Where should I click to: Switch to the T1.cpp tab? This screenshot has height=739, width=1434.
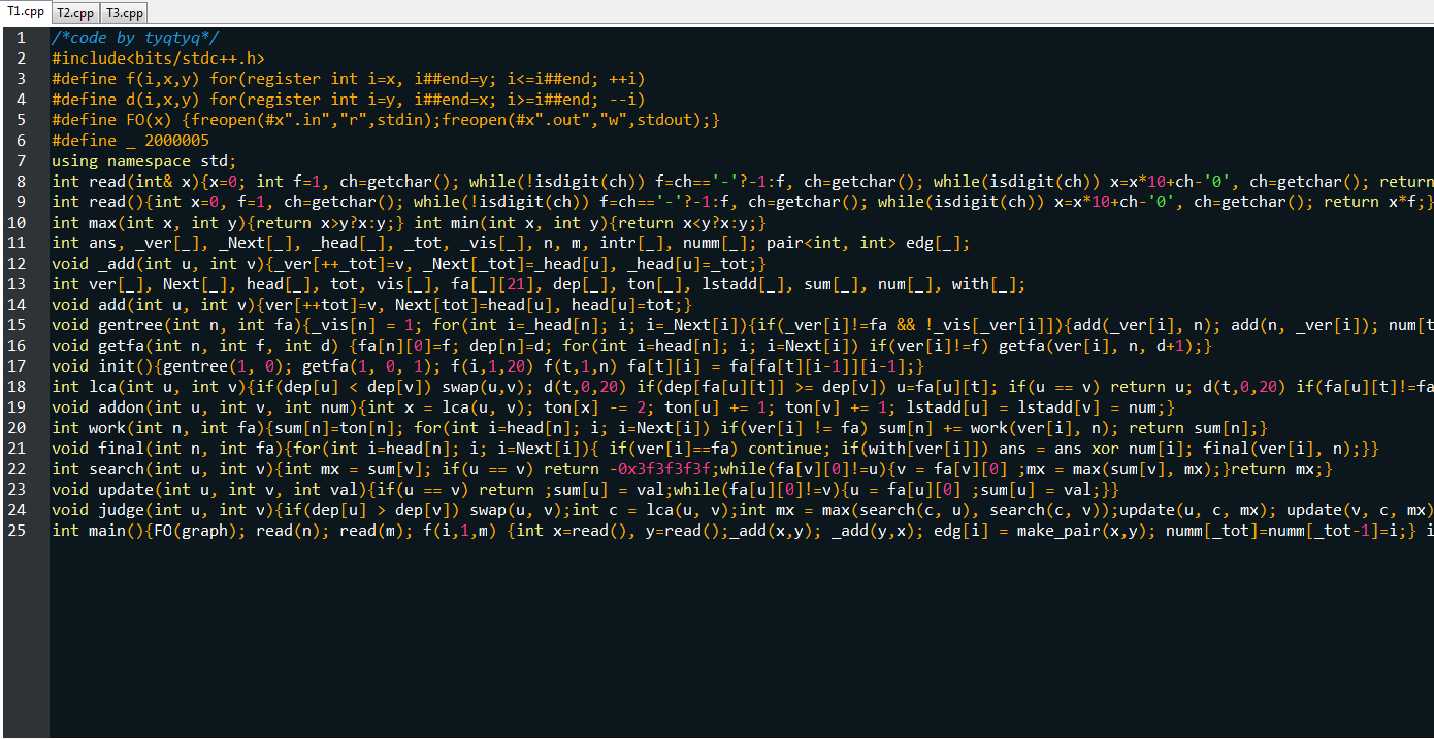click(25, 12)
